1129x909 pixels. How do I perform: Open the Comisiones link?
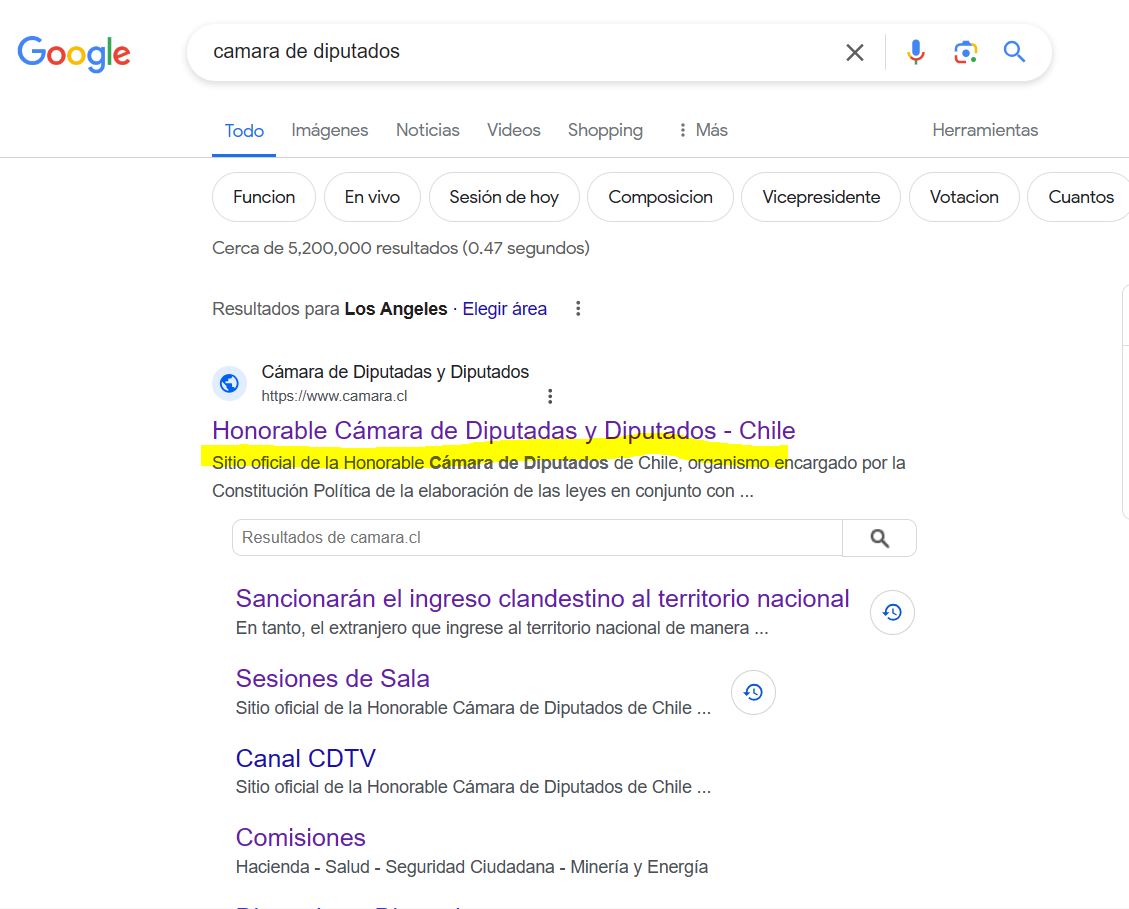coord(300,838)
